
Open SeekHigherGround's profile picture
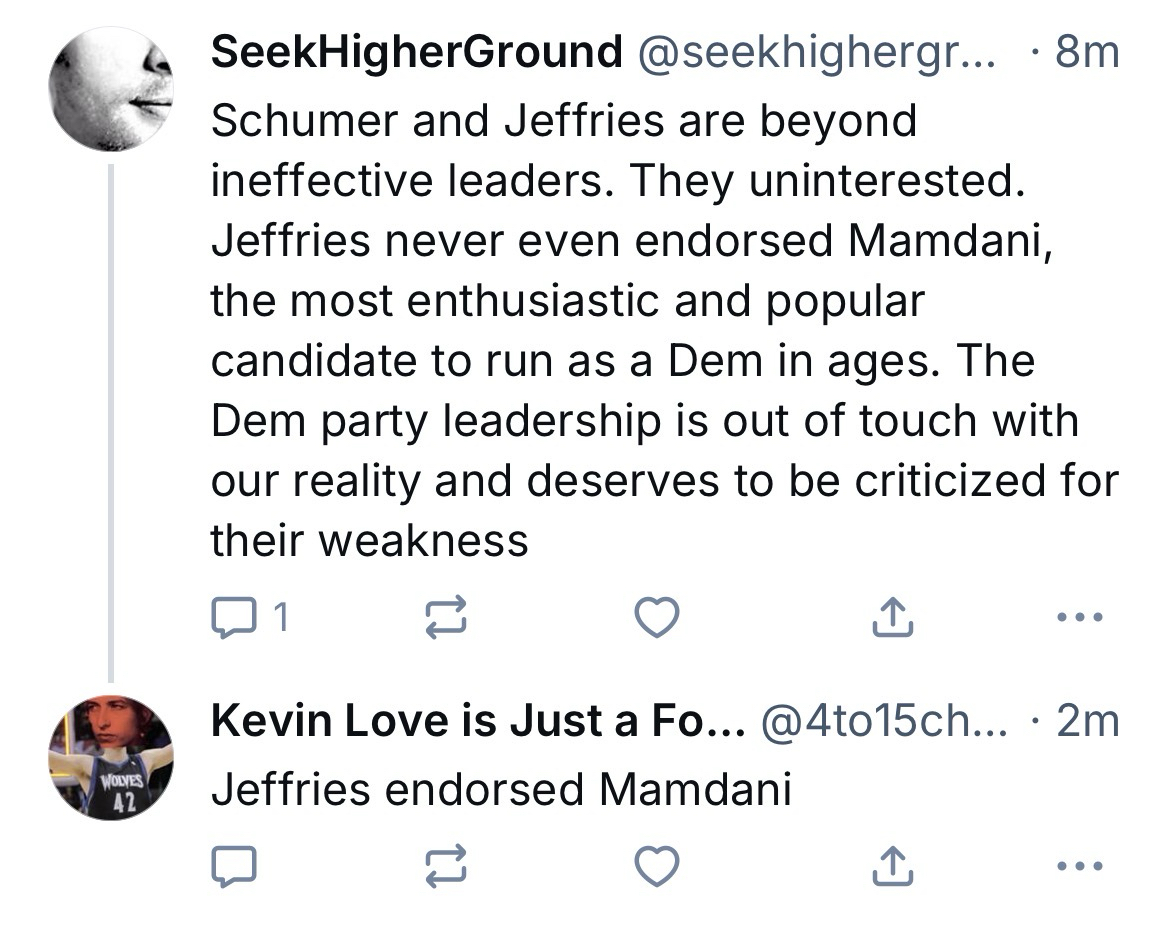[111, 88]
